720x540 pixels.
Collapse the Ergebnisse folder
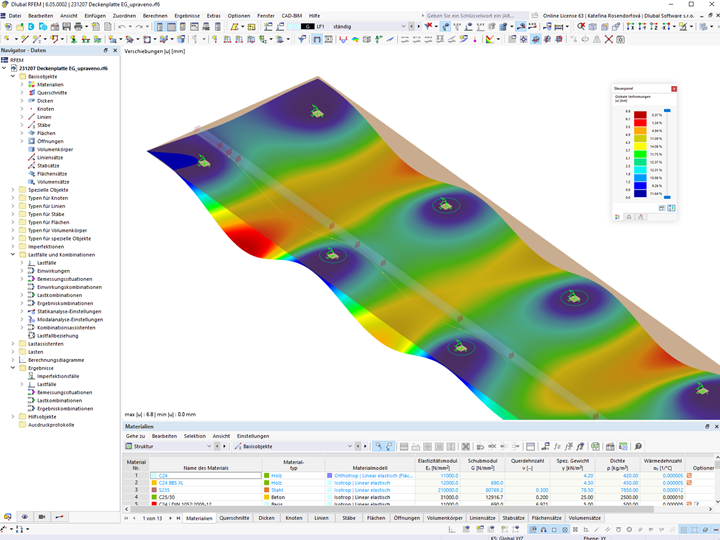click(x=13, y=368)
